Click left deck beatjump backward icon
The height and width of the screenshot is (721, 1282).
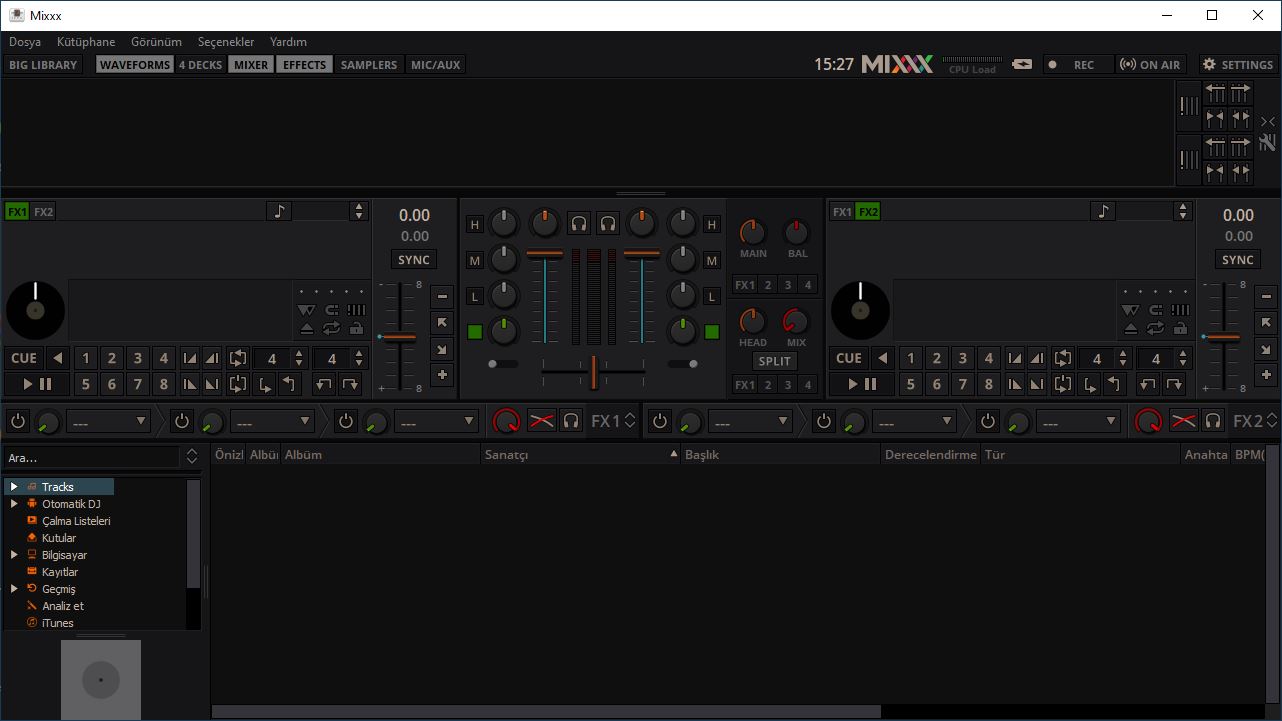(323, 384)
